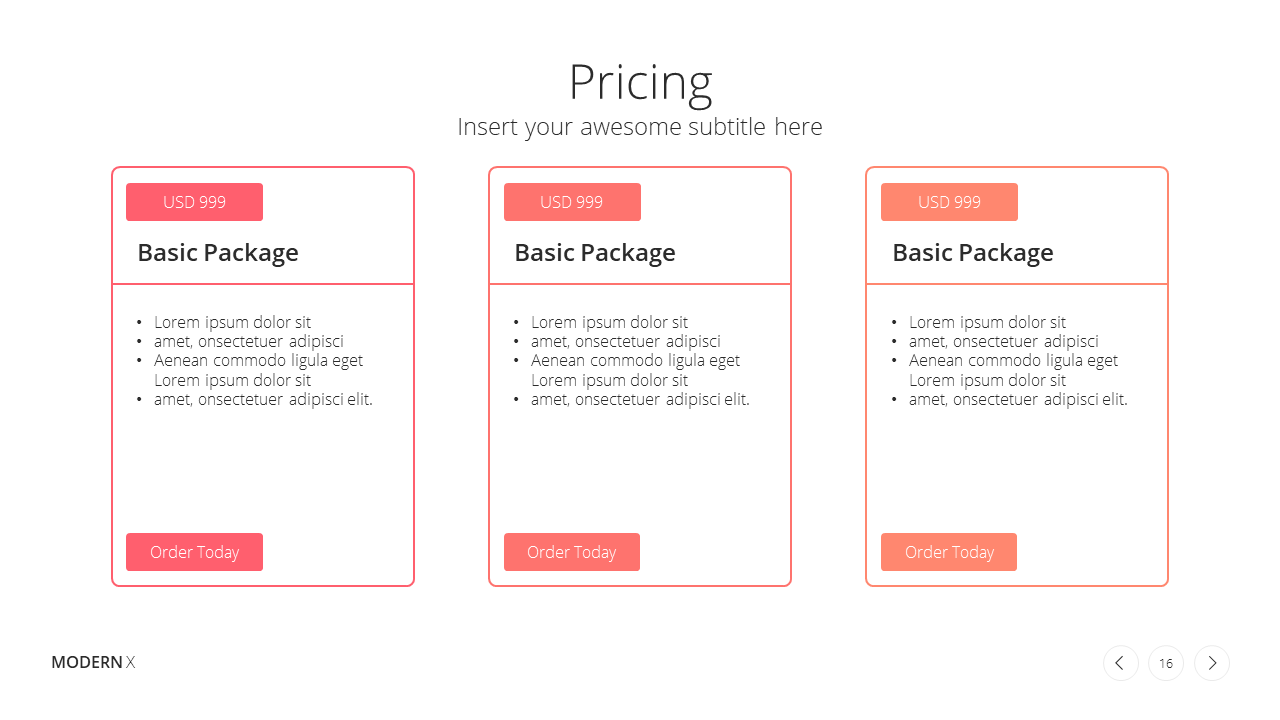
Task: Select the Basic Package heading in first card
Action: point(218,253)
